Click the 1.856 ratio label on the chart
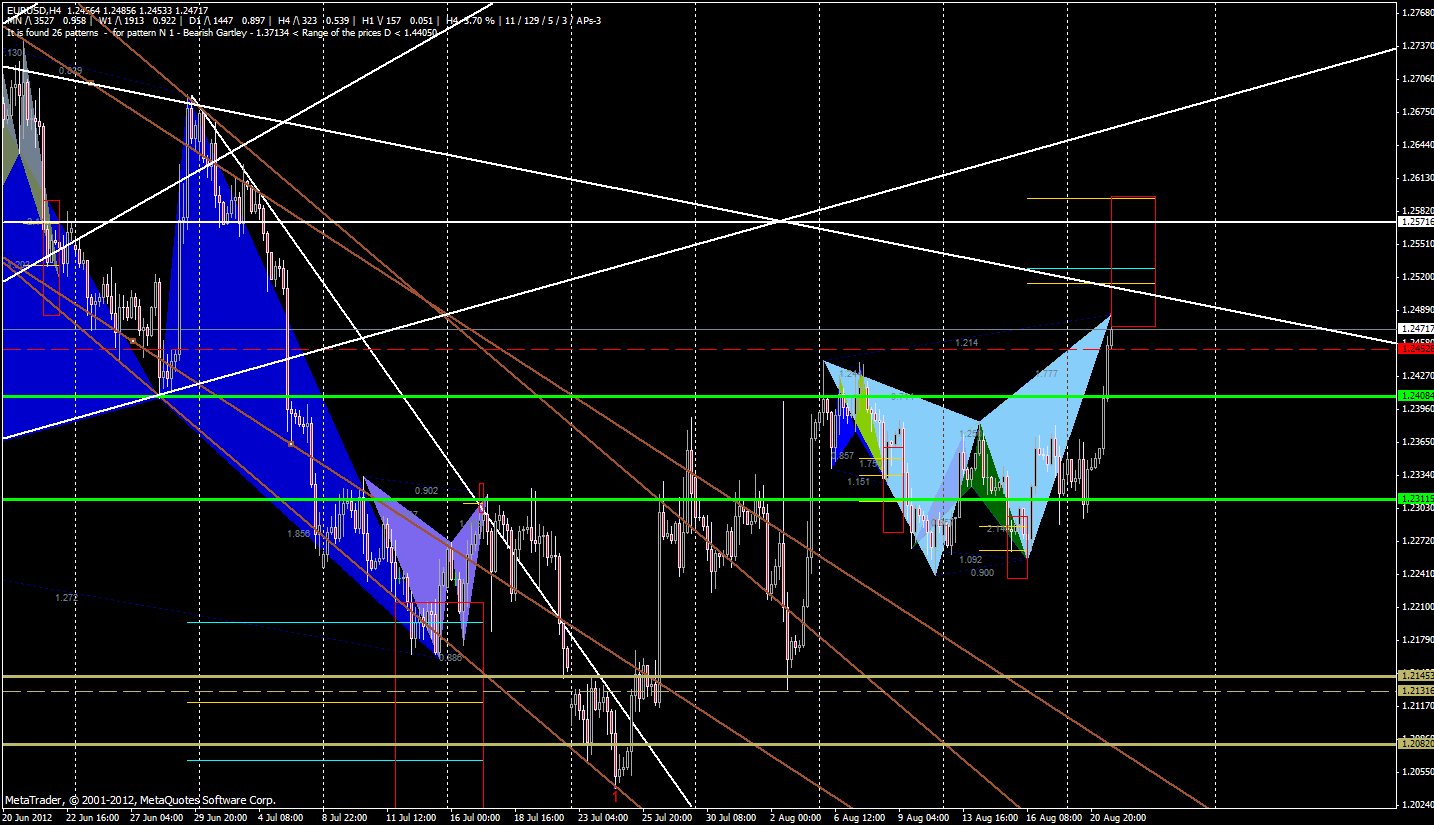 (298, 534)
